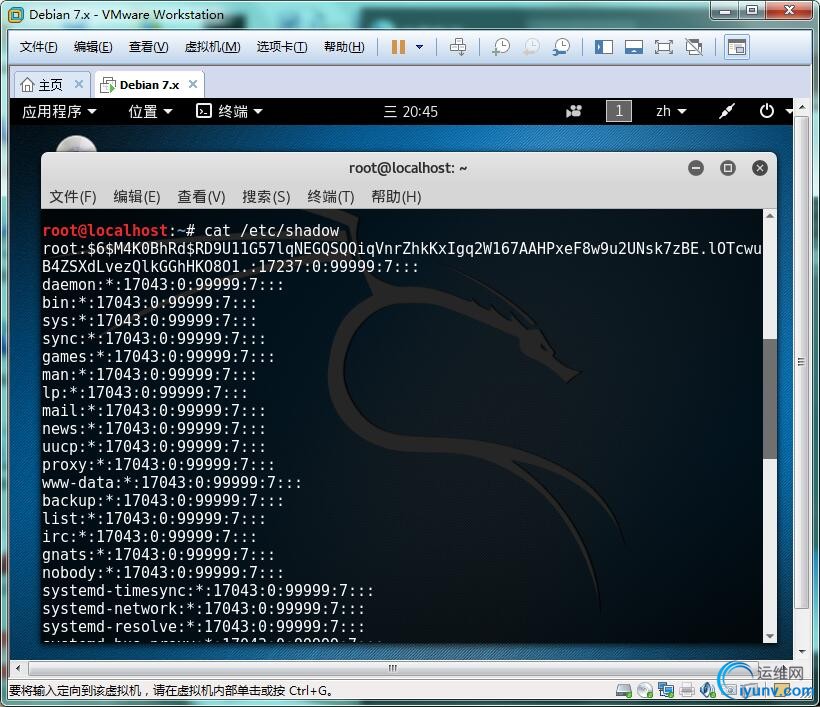Open terminal 终端(T) menu
Screen dimensions: 820x707
point(331,197)
